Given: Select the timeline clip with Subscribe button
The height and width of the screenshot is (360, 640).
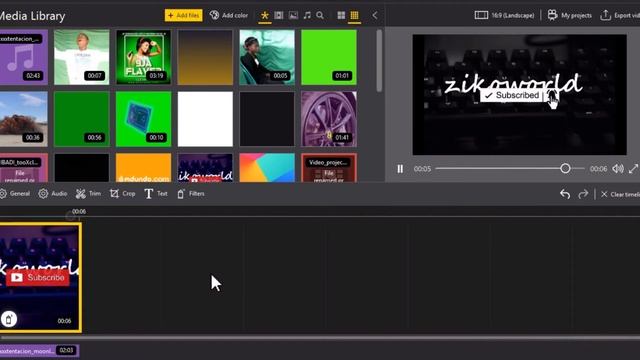Looking at the screenshot, I should 40,277.
